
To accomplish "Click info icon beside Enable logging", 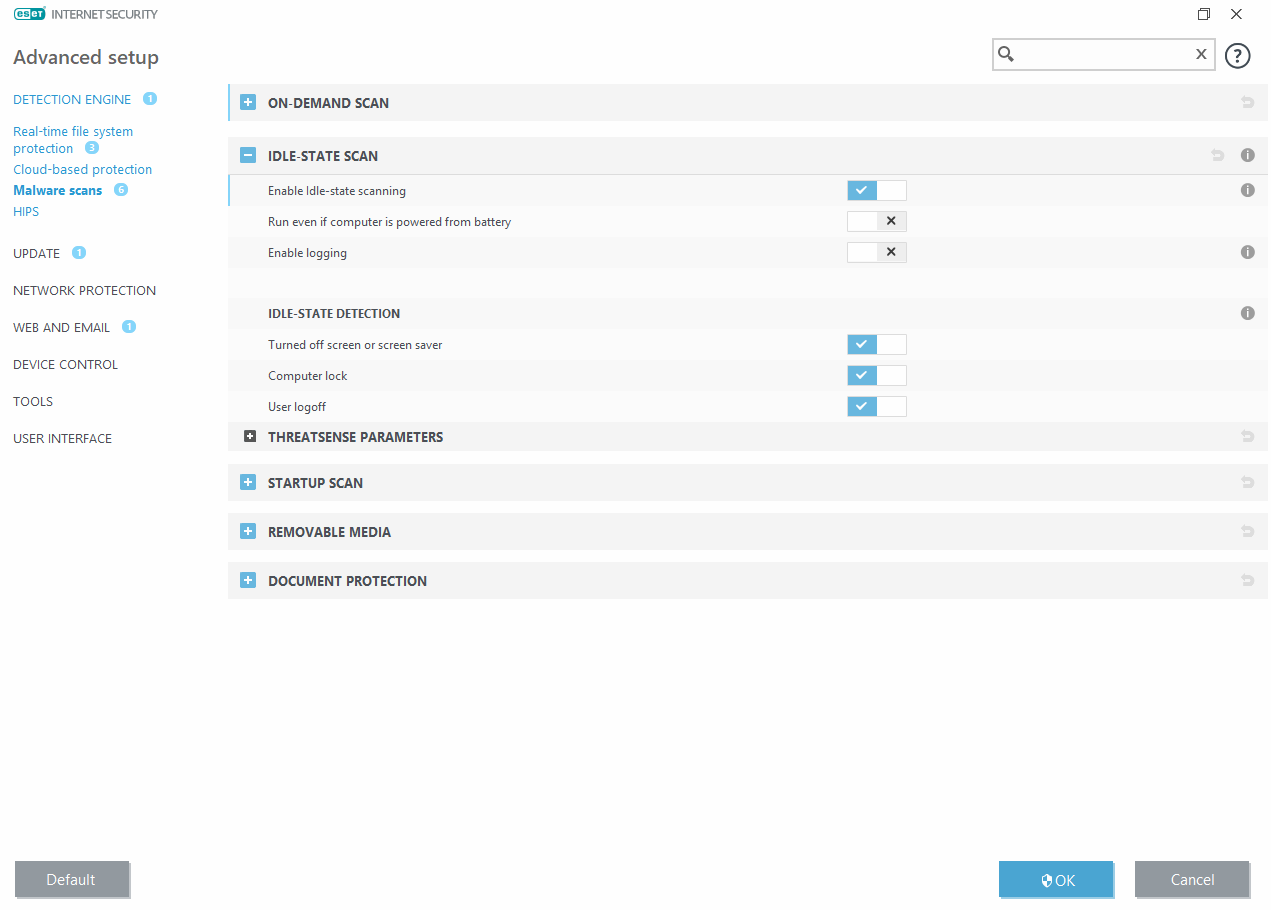I will (x=1247, y=252).
